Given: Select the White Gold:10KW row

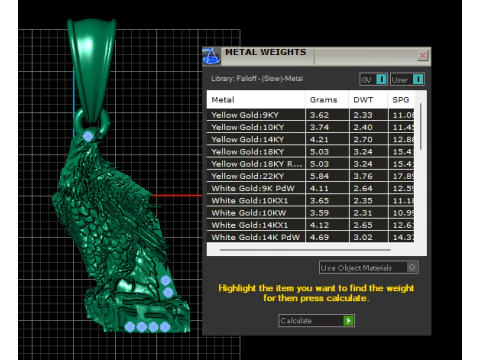Looking at the screenshot, I should tap(310, 213).
